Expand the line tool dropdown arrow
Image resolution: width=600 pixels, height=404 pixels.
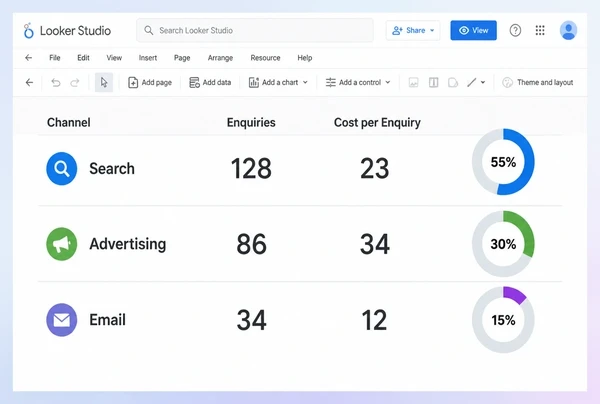pos(483,82)
